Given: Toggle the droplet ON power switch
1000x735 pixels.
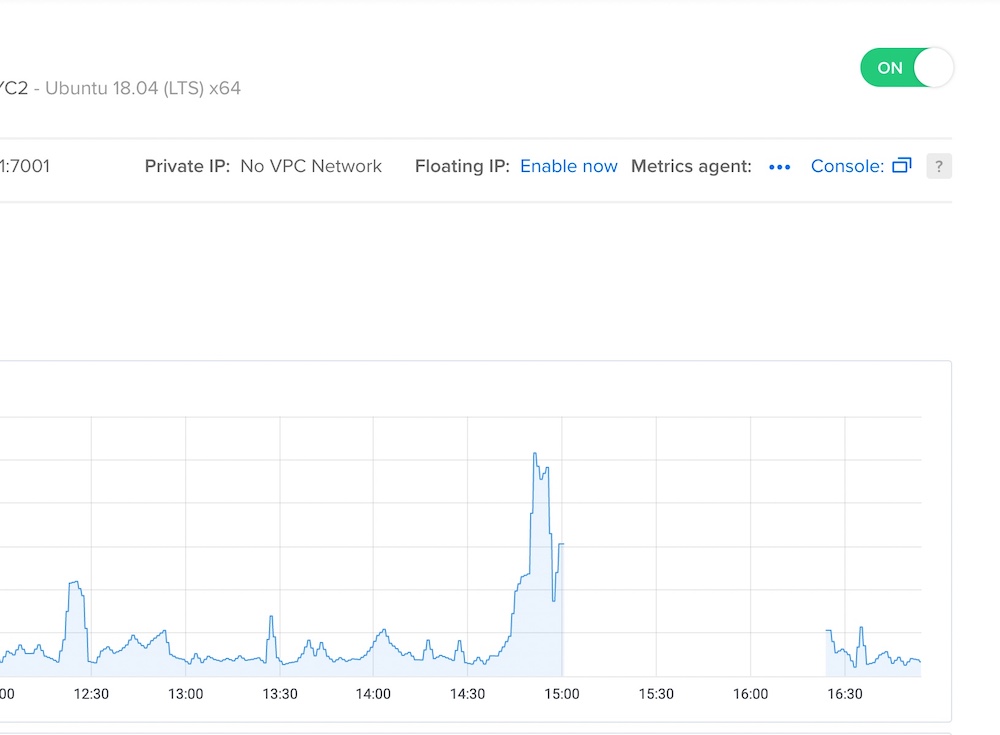Looking at the screenshot, I should 906,68.
